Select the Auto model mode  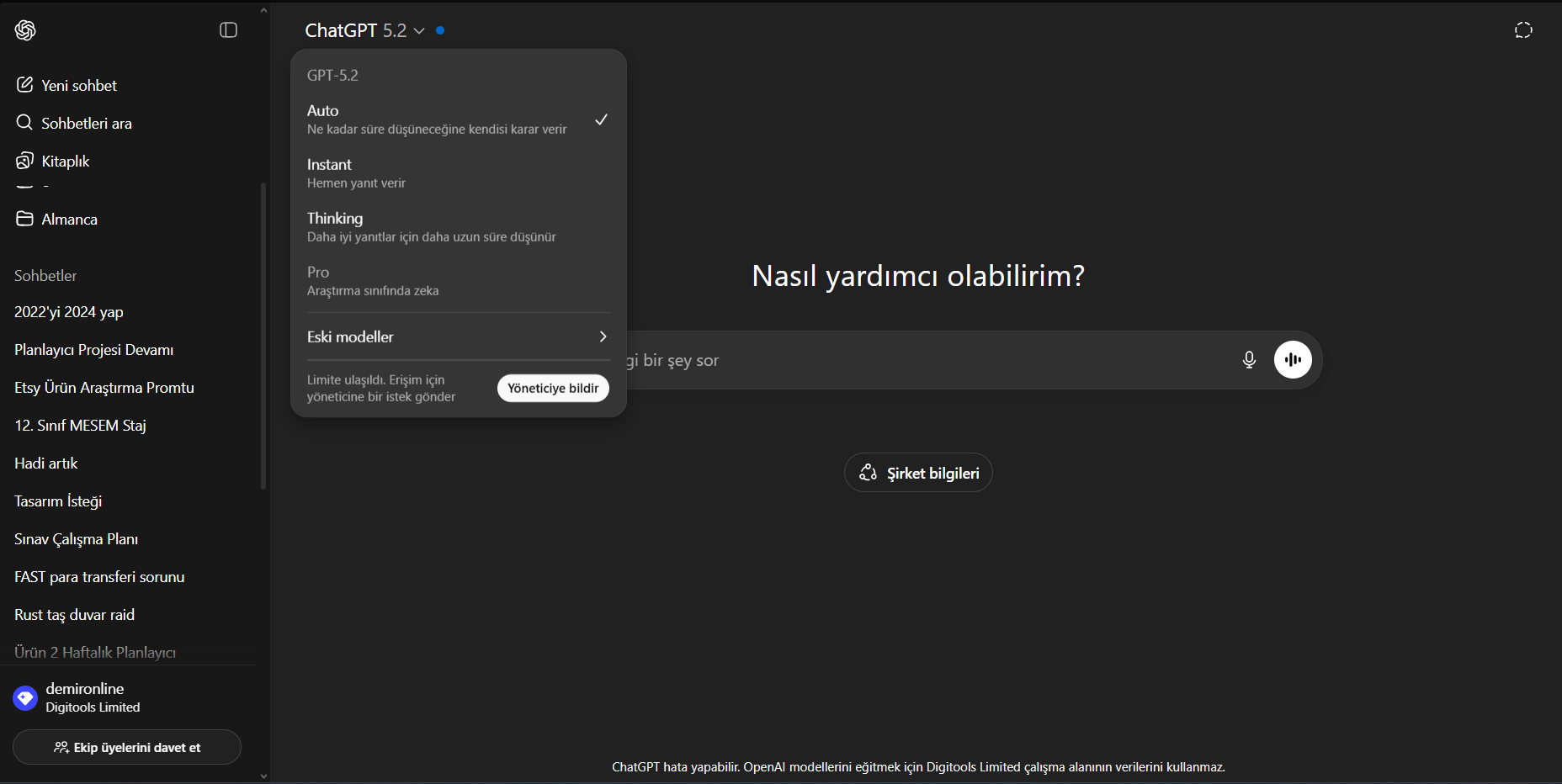(x=458, y=119)
